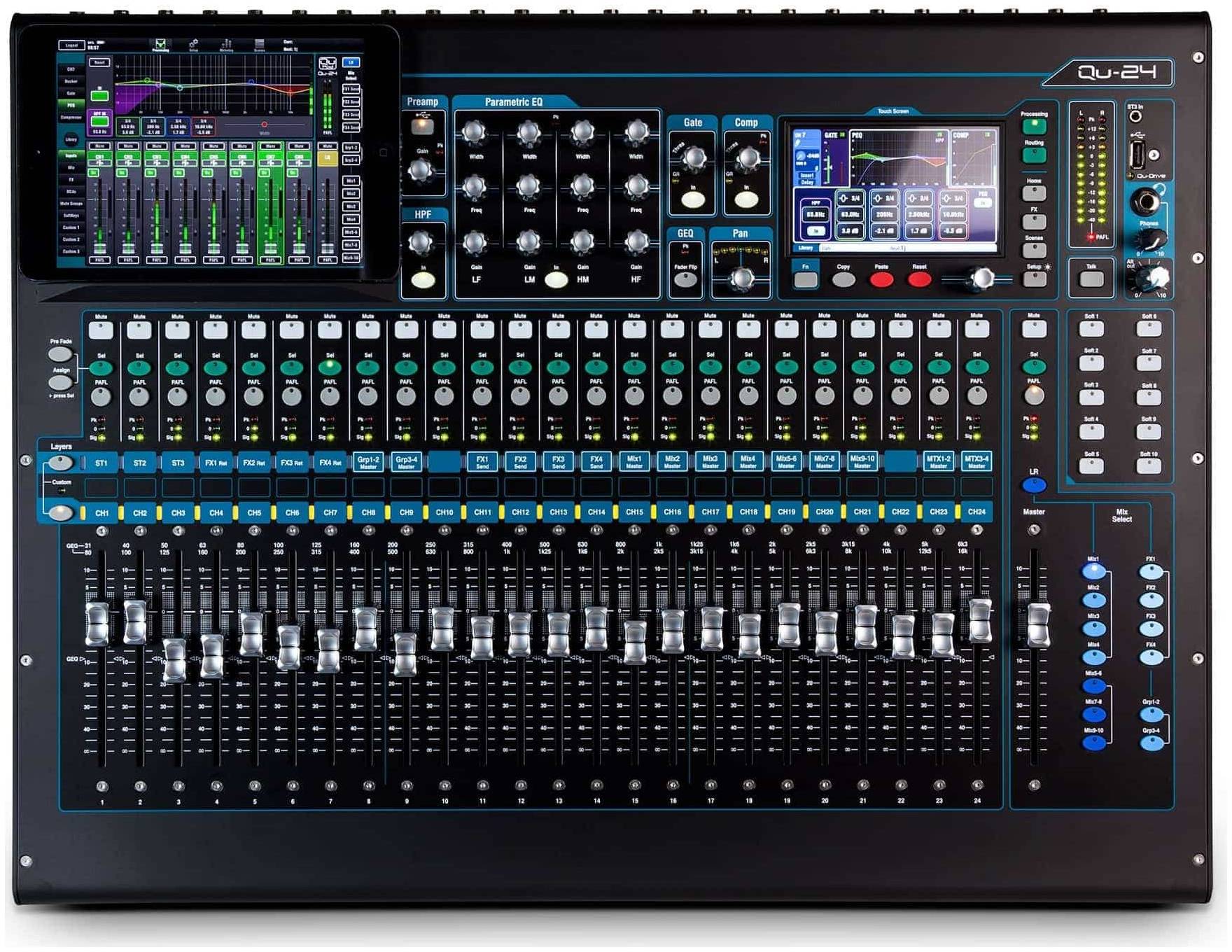Tap the Soft 5 key
This screenshot has width=1232, height=952.
[x=1091, y=466]
